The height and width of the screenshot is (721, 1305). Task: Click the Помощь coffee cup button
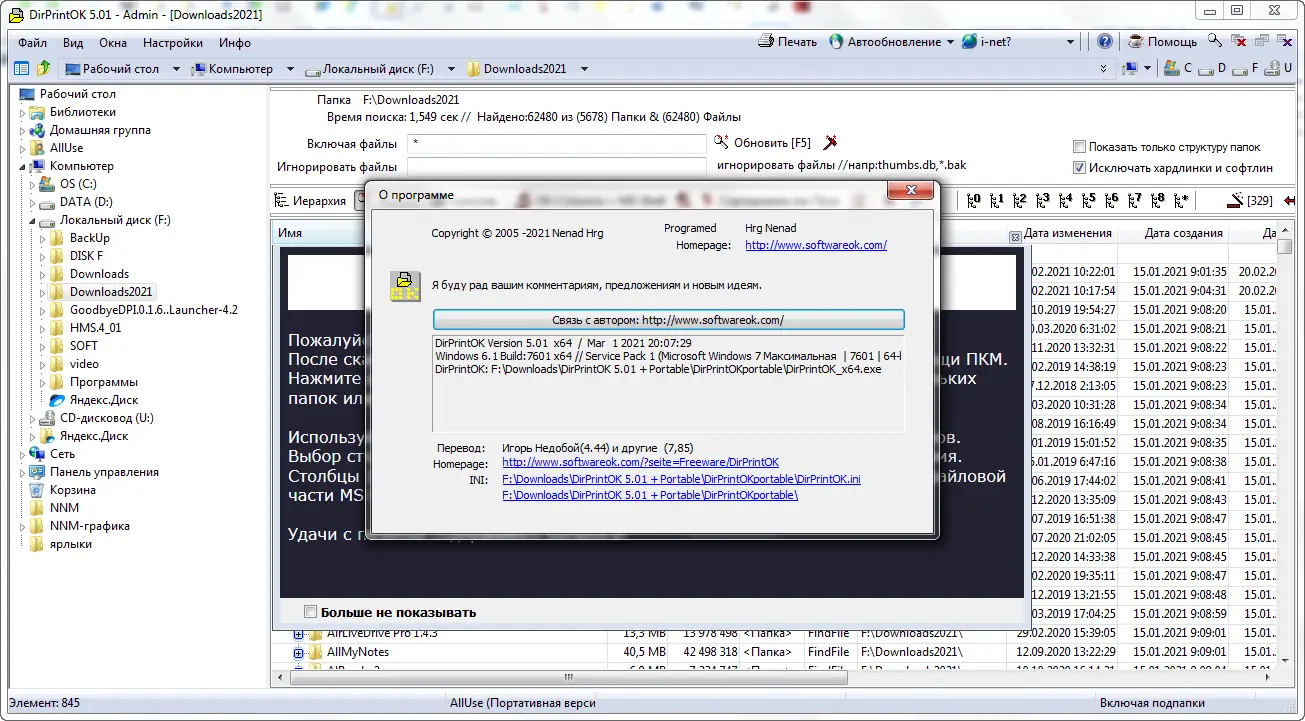pos(1162,42)
